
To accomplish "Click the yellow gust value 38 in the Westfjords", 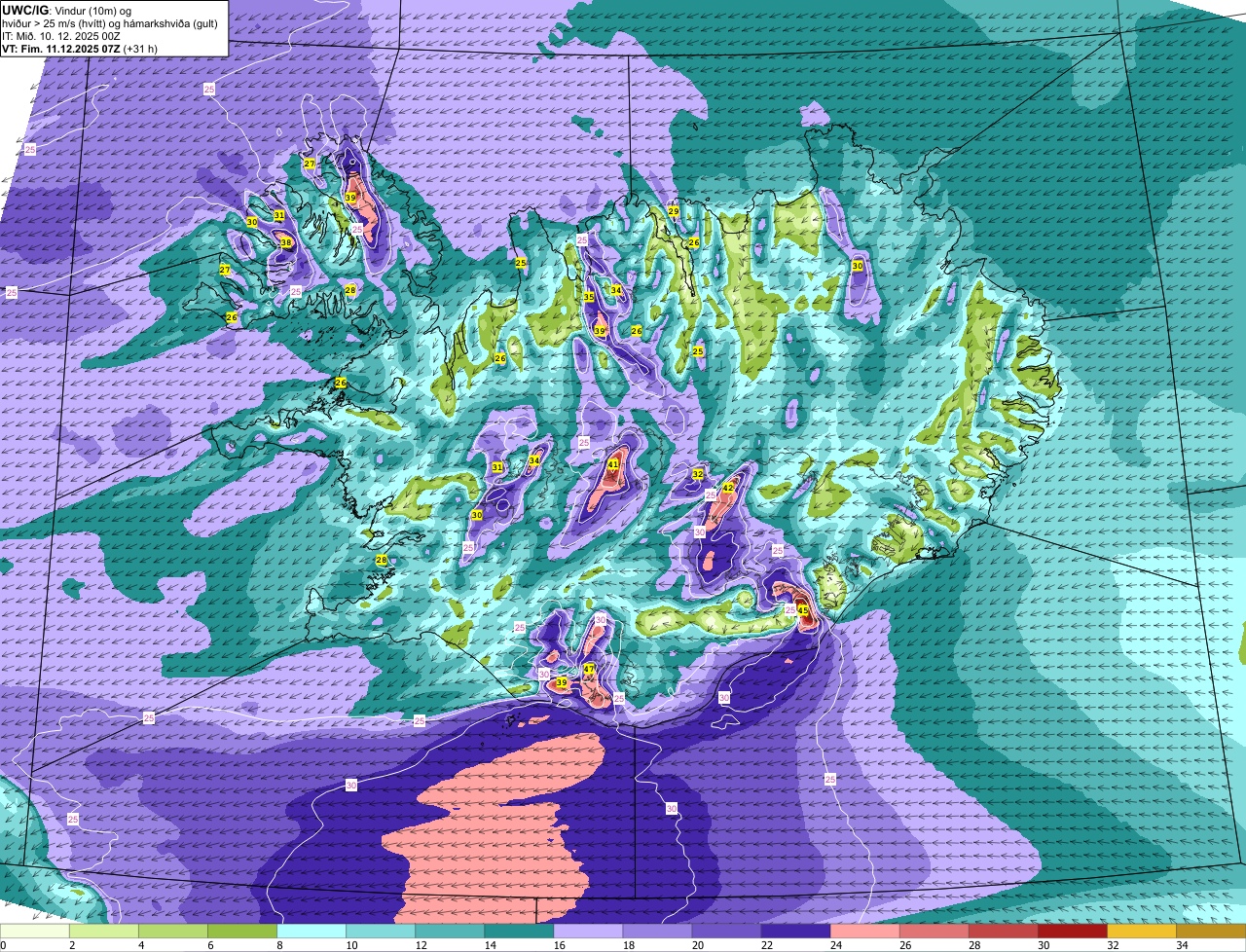I will point(286,242).
